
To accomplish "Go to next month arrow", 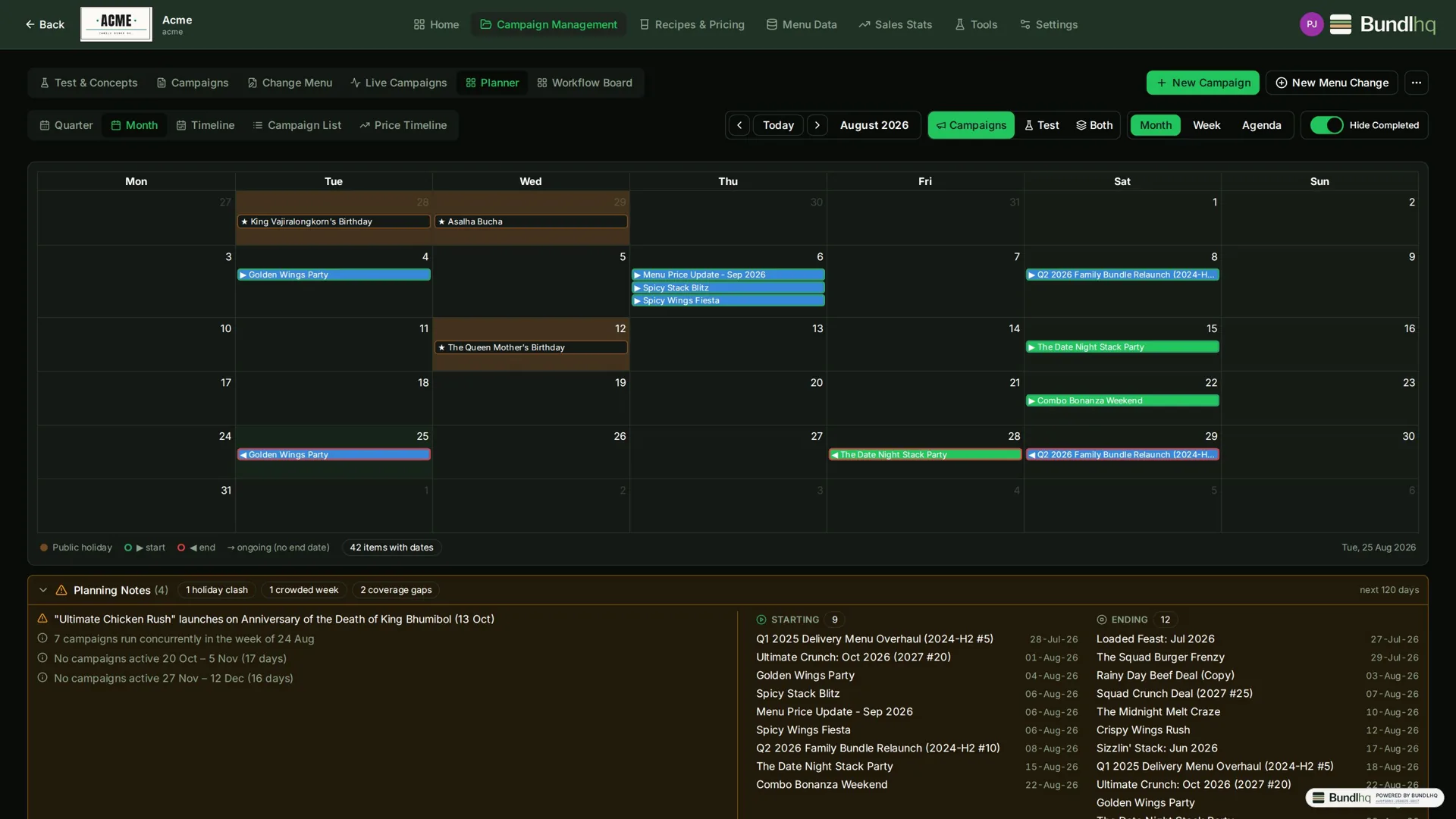I will pyautogui.click(x=817, y=125).
